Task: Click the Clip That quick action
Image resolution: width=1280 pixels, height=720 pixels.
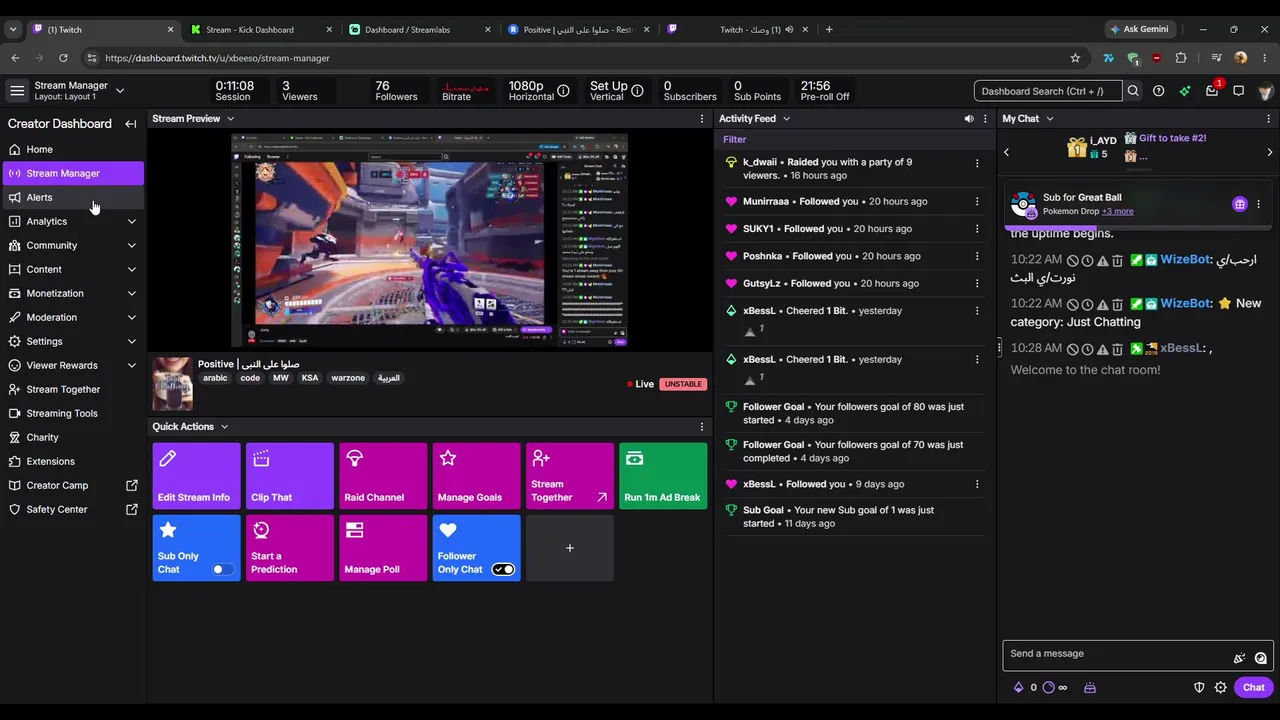Action: pos(290,476)
